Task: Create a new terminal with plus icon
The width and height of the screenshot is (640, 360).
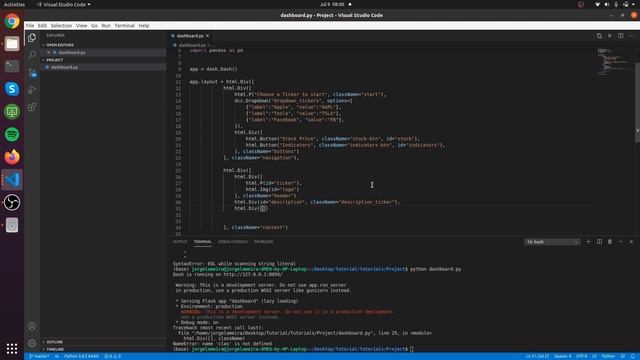Action: click(588, 242)
